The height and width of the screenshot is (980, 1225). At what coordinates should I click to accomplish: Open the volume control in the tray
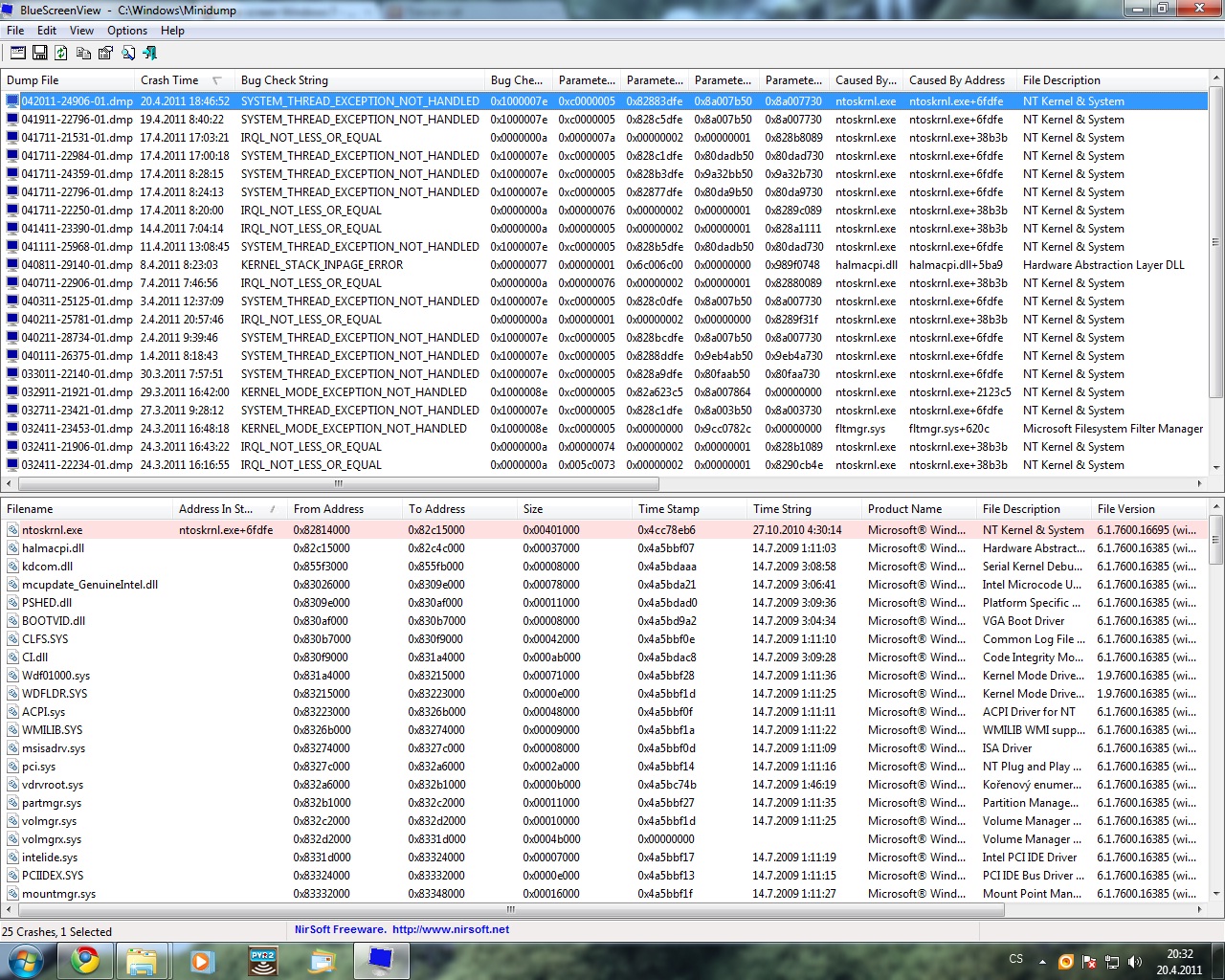pos(1135,961)
